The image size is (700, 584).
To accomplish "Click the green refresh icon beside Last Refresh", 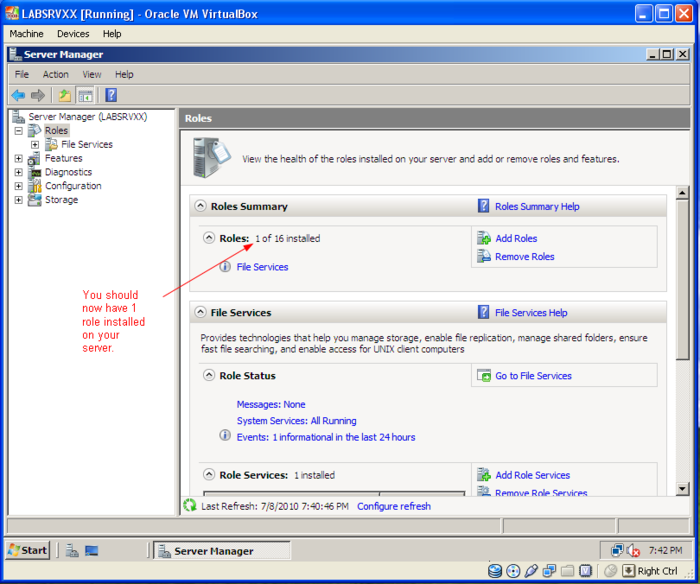I will point(190,506).
